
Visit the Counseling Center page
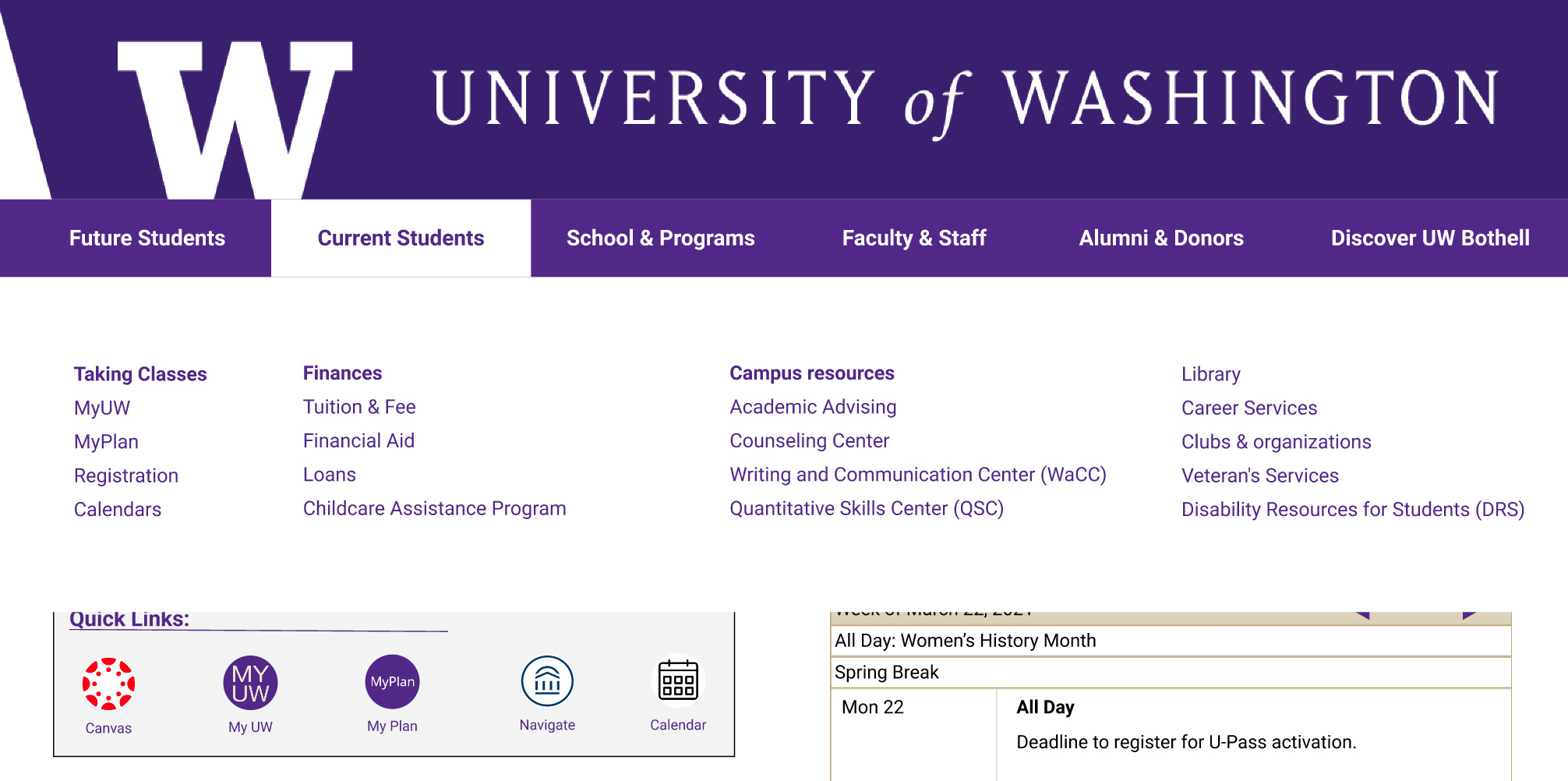click(x=809, y=441)
